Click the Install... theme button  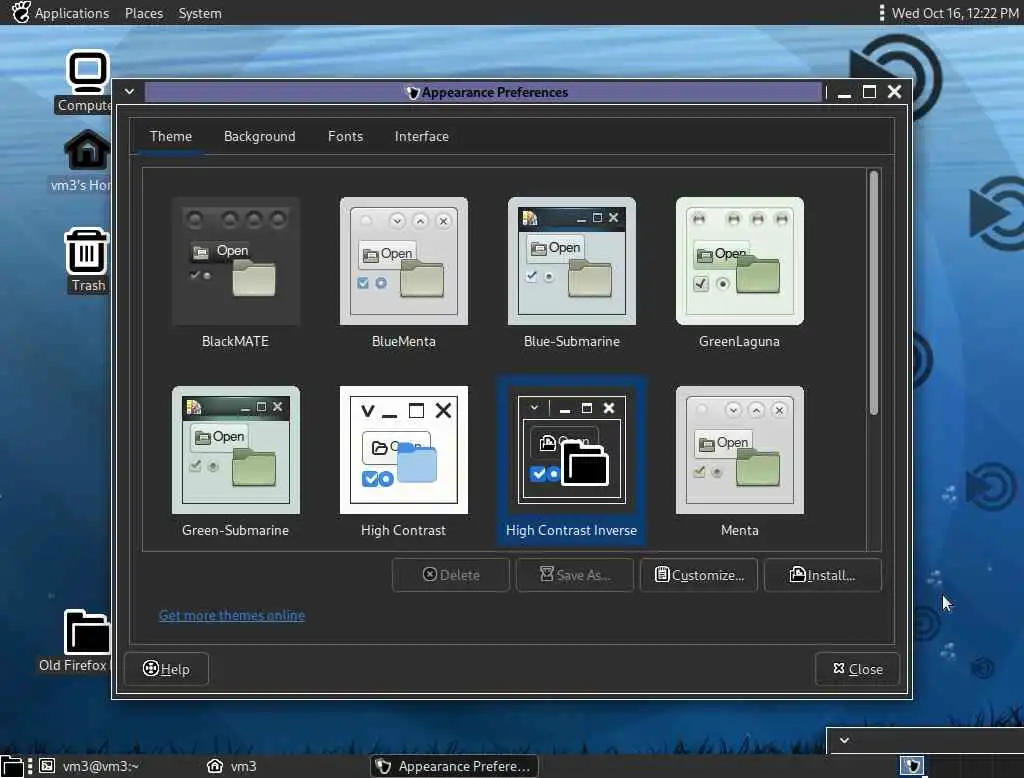pos(823,575)
